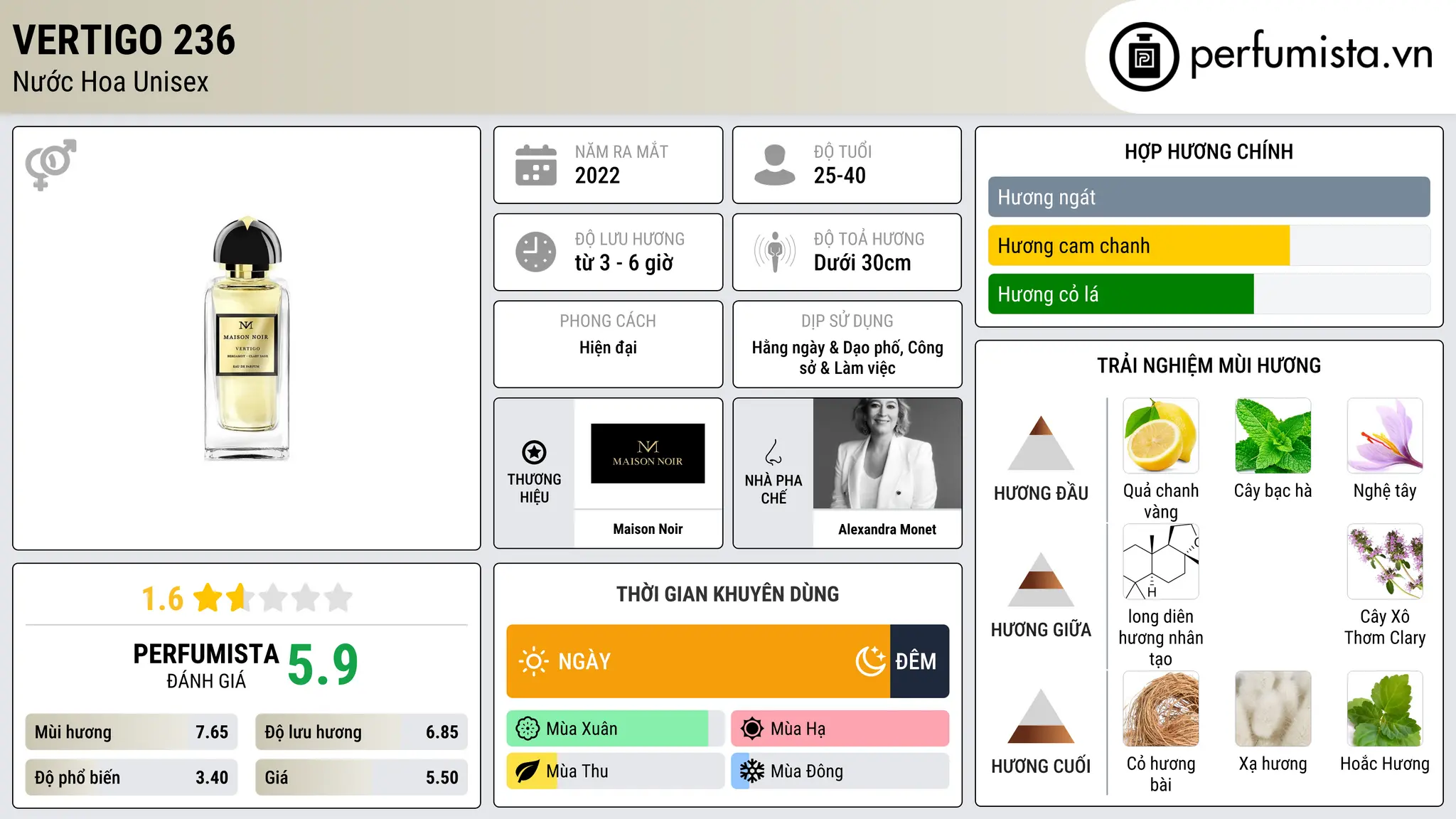Select the Cây Xô Thơm Clary image

(1385, 562)
